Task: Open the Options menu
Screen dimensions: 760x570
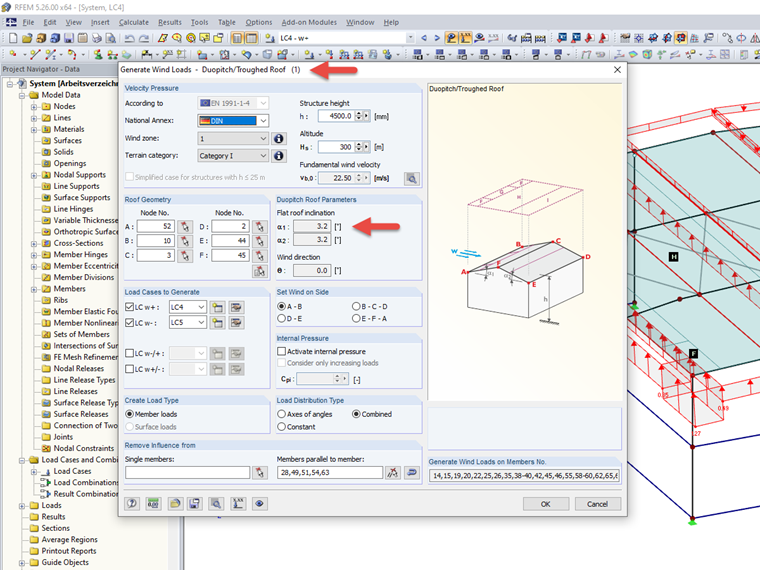Action: point(259,22)
